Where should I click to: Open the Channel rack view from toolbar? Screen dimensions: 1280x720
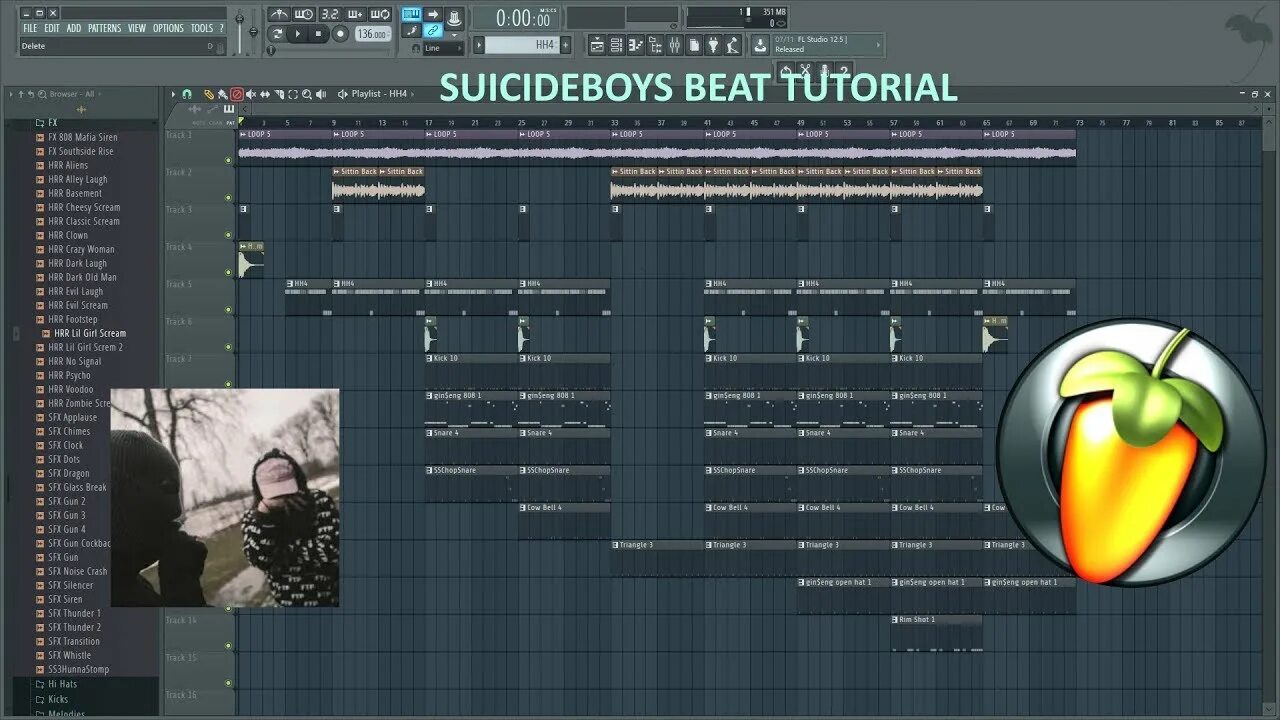[616, 45]
